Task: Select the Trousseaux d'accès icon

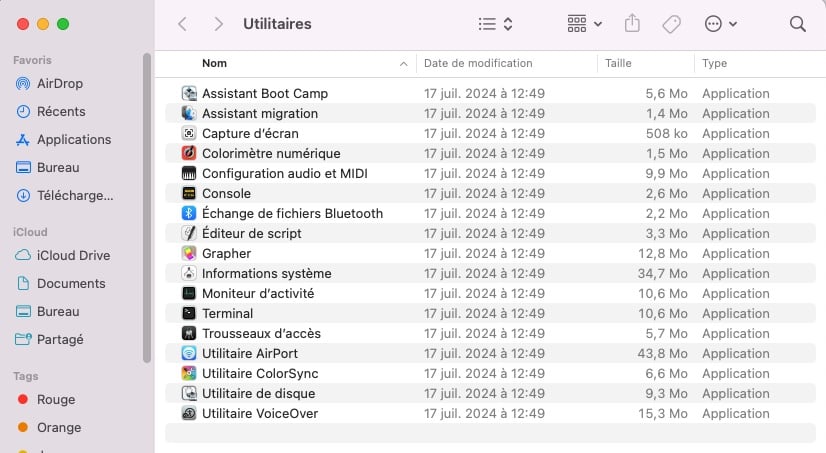Action: 189,333
